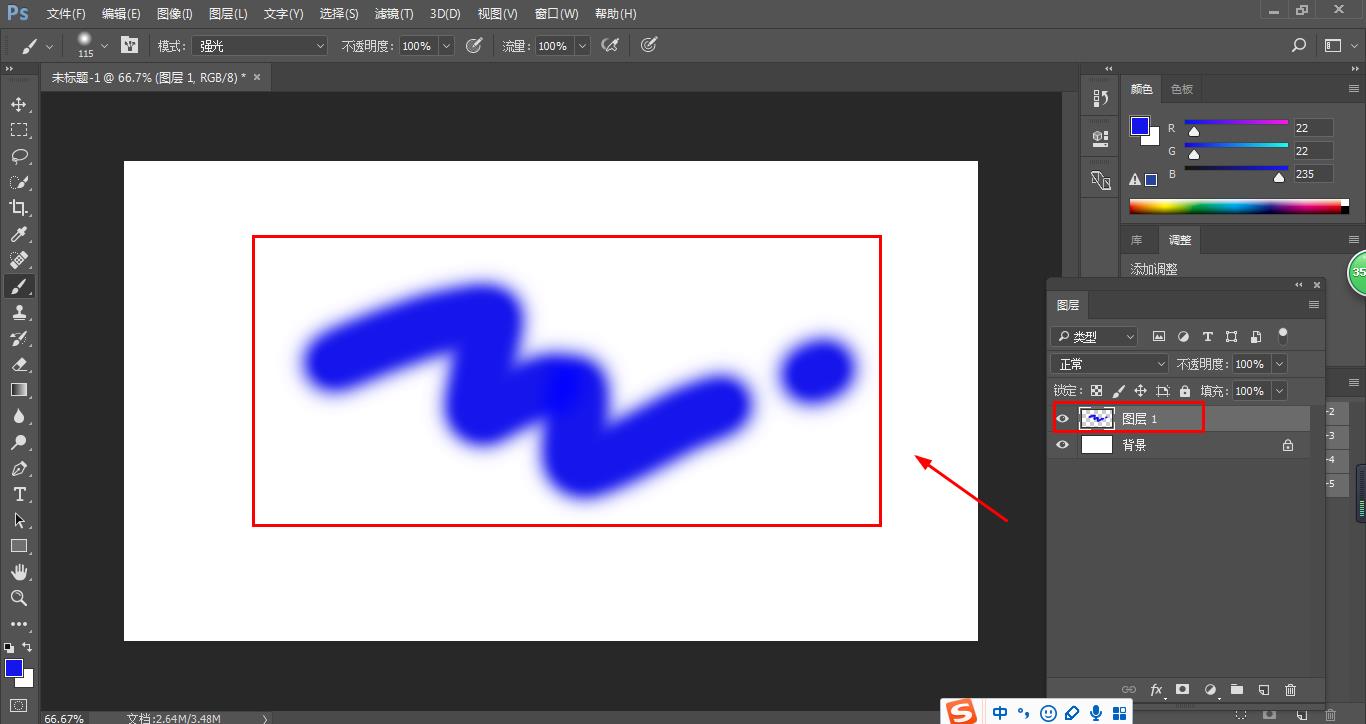Open the 滤镜(T) menu

tap(393, 14)
